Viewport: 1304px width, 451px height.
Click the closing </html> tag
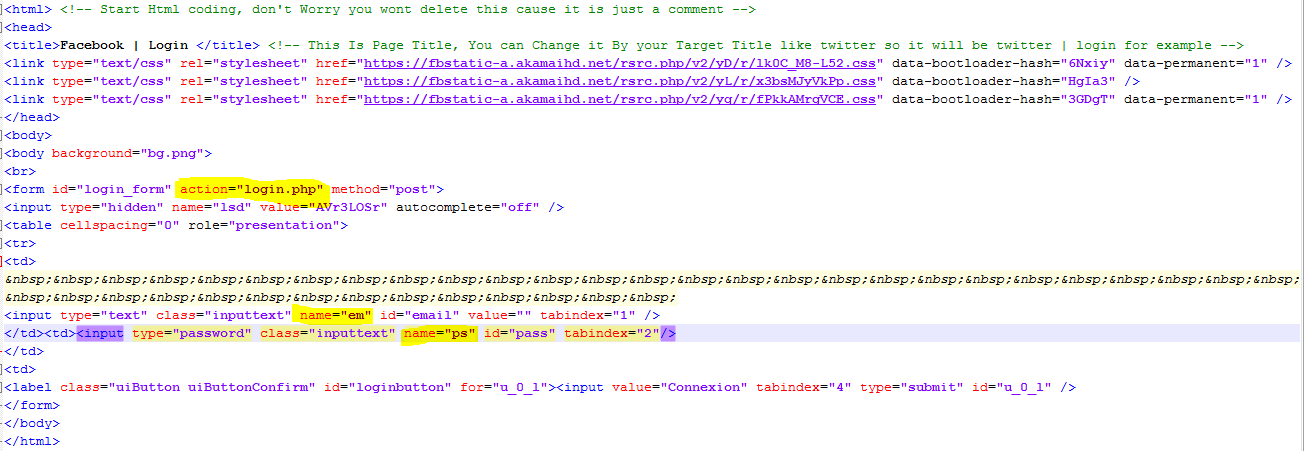tap(32, 441)
